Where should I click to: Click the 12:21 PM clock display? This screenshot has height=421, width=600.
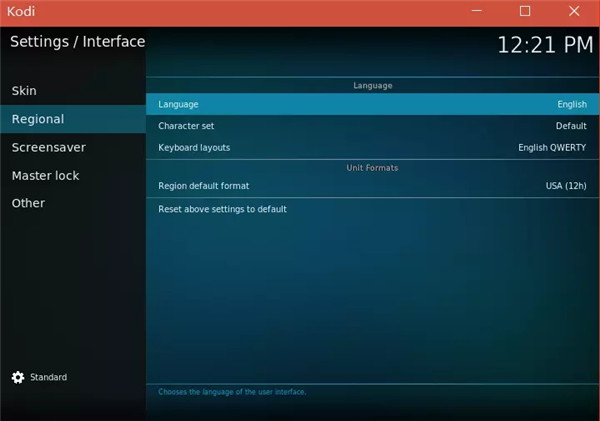click(x=545, y=45)
